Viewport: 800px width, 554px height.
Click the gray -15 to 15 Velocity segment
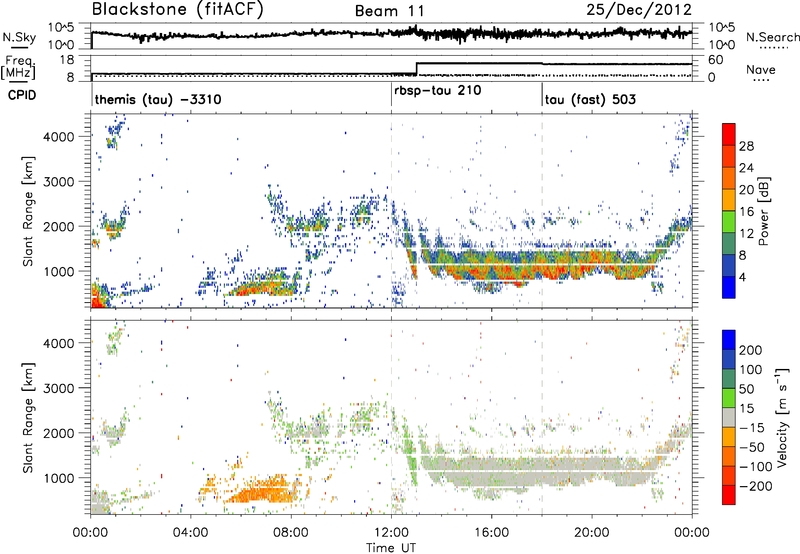(x=729, y=417)
